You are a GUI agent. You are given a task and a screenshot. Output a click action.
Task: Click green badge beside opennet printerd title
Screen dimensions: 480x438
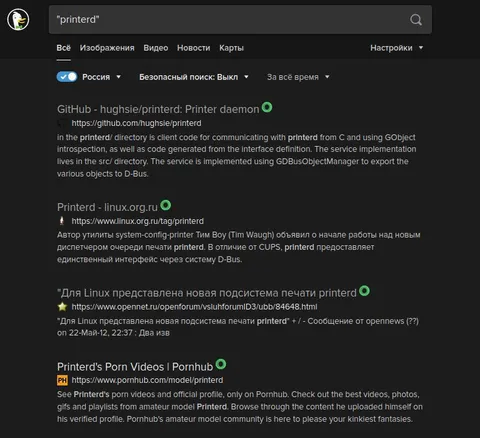coord(364,291)
